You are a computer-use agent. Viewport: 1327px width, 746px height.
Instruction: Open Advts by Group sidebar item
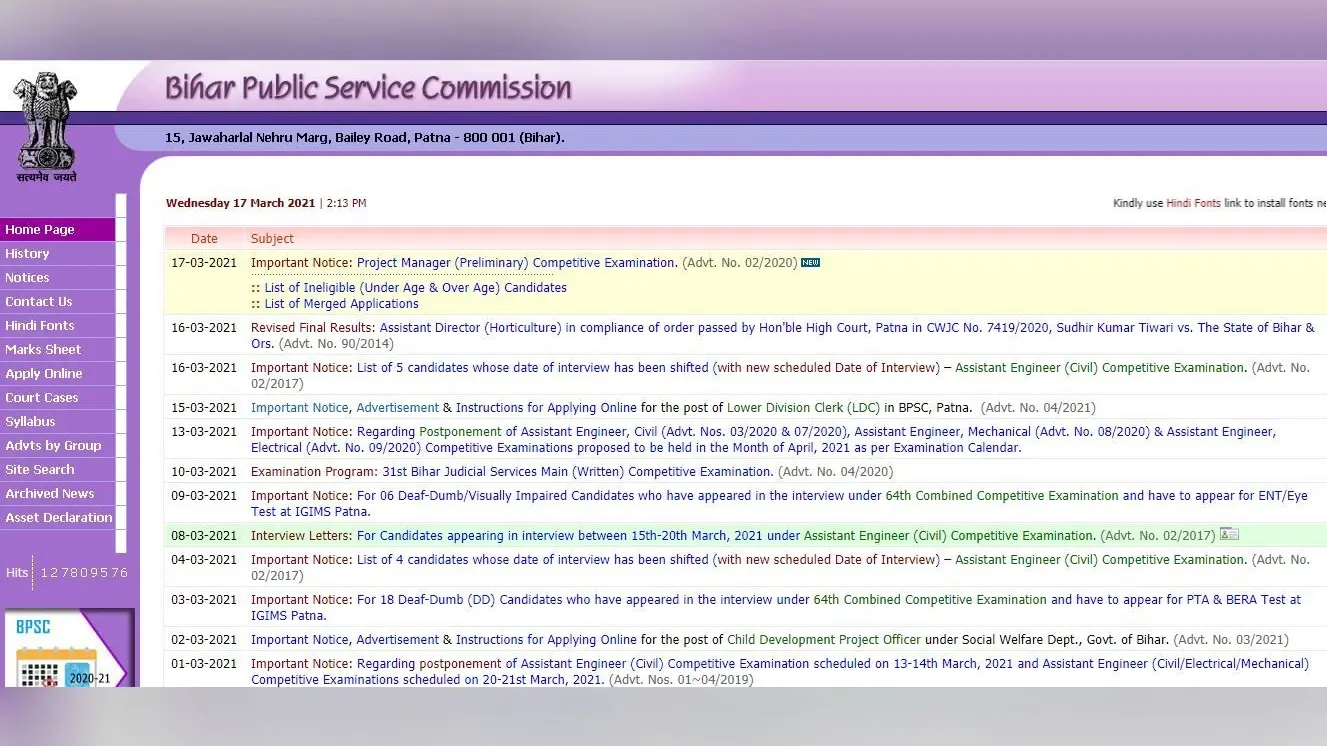click(57, 446)
